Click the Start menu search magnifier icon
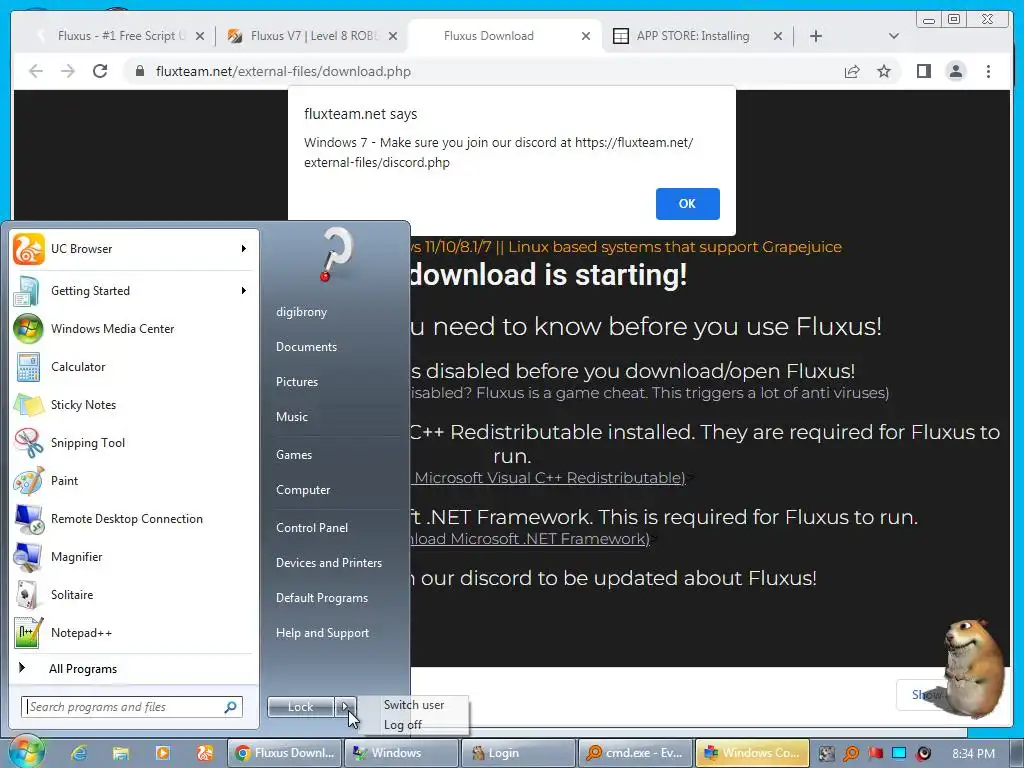The width and height of the screenshot is (1024, 768). pos(231,707)
